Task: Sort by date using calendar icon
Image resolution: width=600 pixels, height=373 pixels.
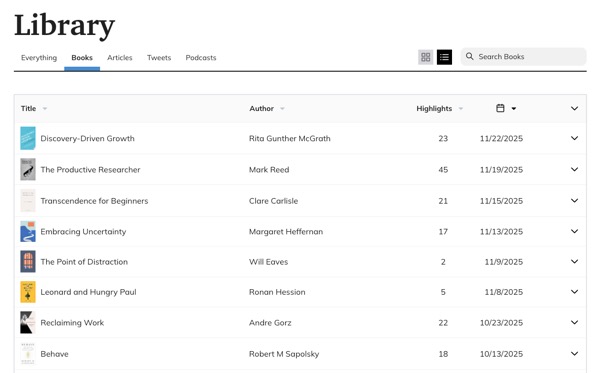Action: (x=500, y=108)
